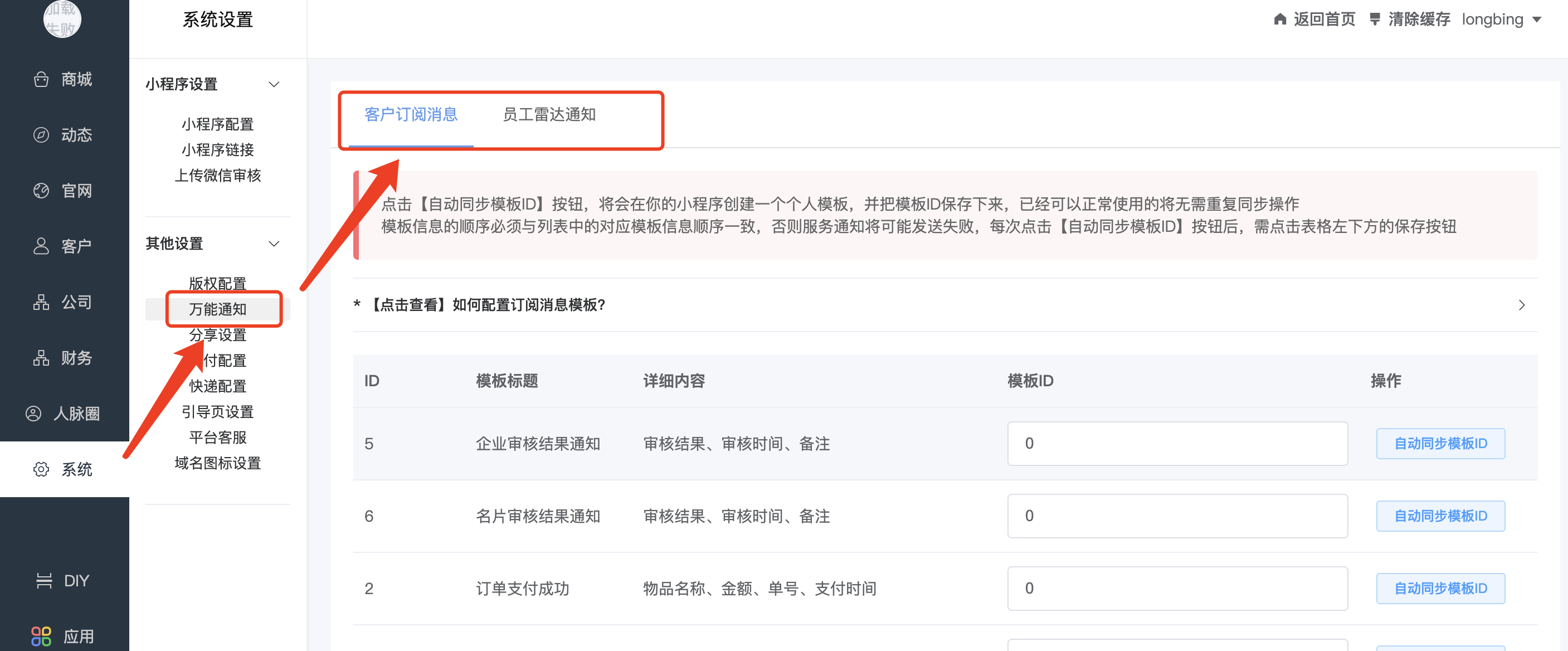Click the colorful 应用 apps icon

(41, 637)
